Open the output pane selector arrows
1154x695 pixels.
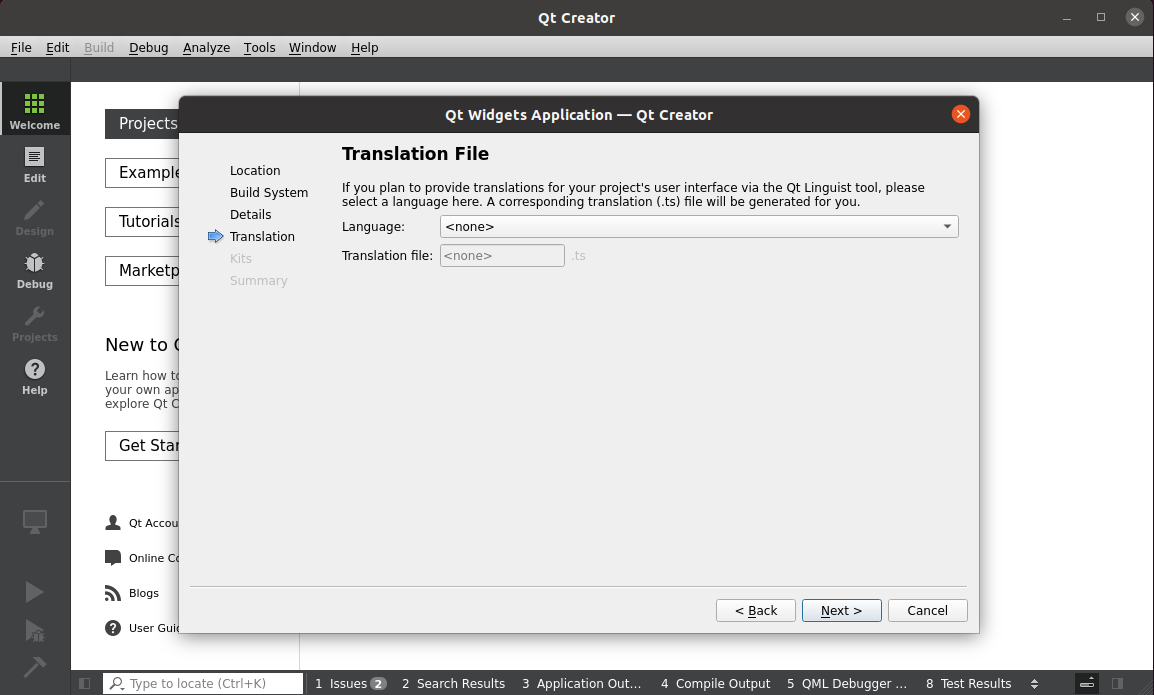click(1034, 683)
